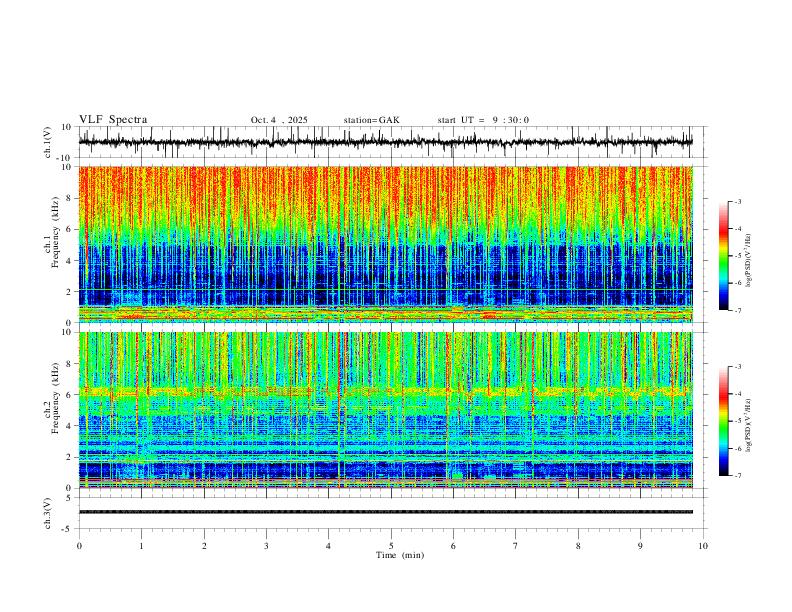Image resolution: width=792 pixels, height=612 pixels.
Task: Select the date text "Oct. 4 , 2025"
Action: coord(279,120)
